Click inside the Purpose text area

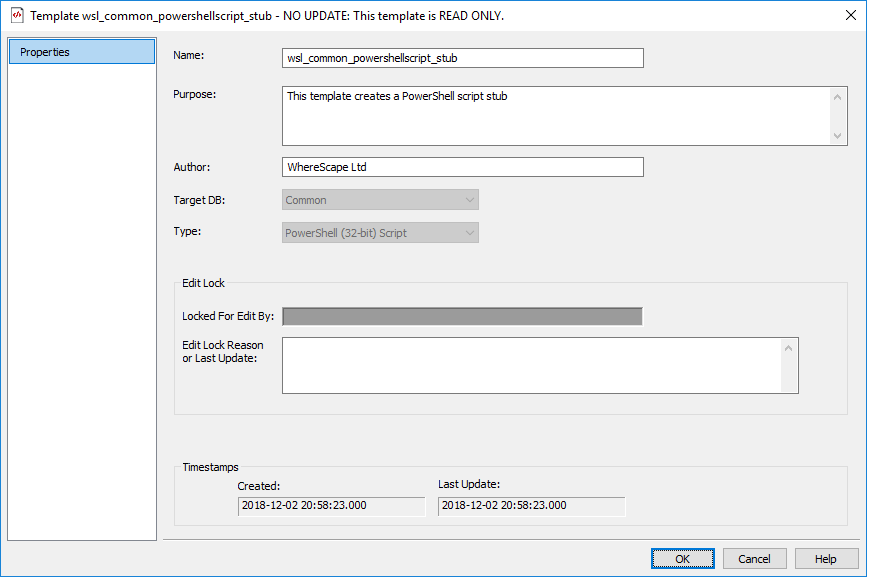(556, 116)
